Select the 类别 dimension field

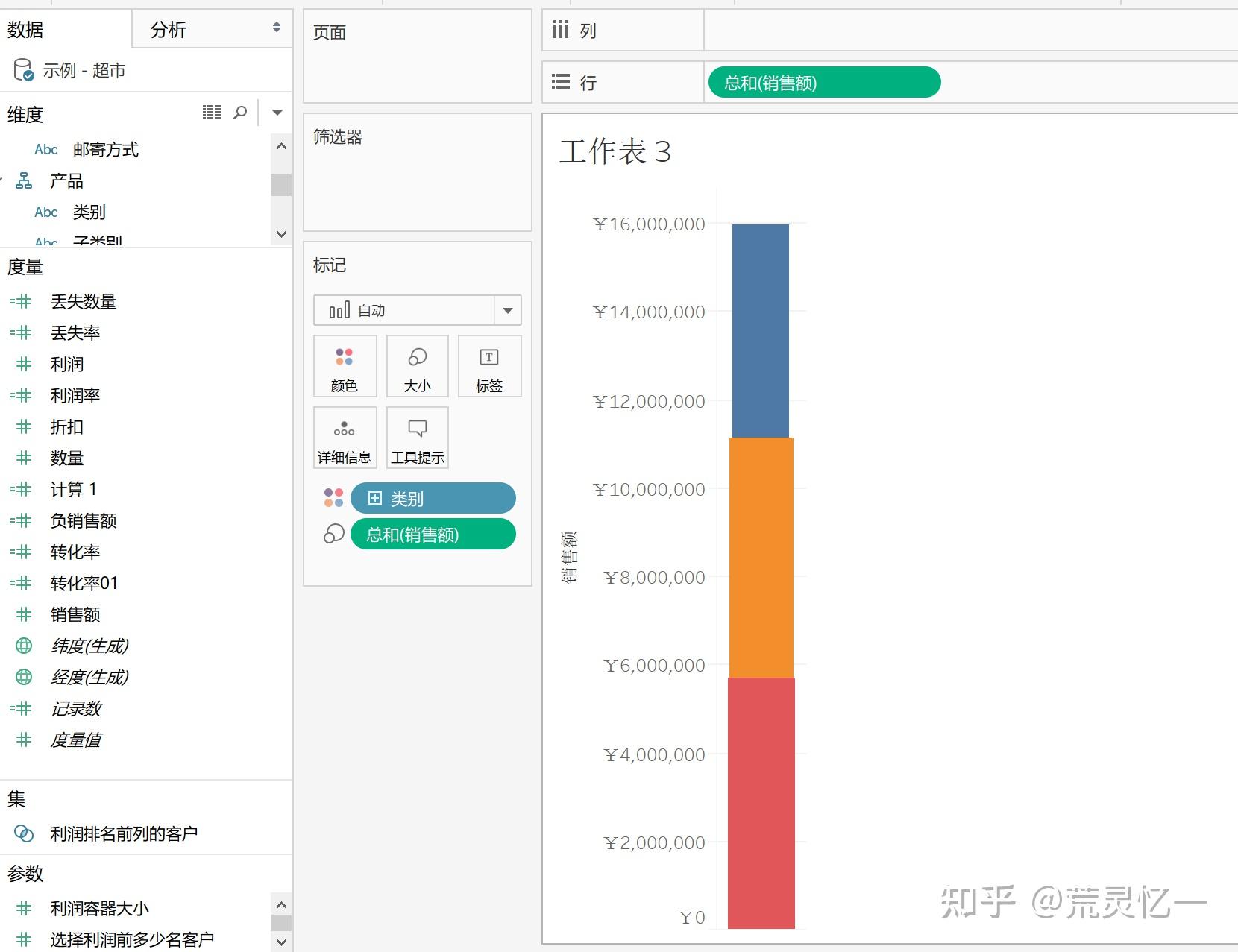pos(89,212)
